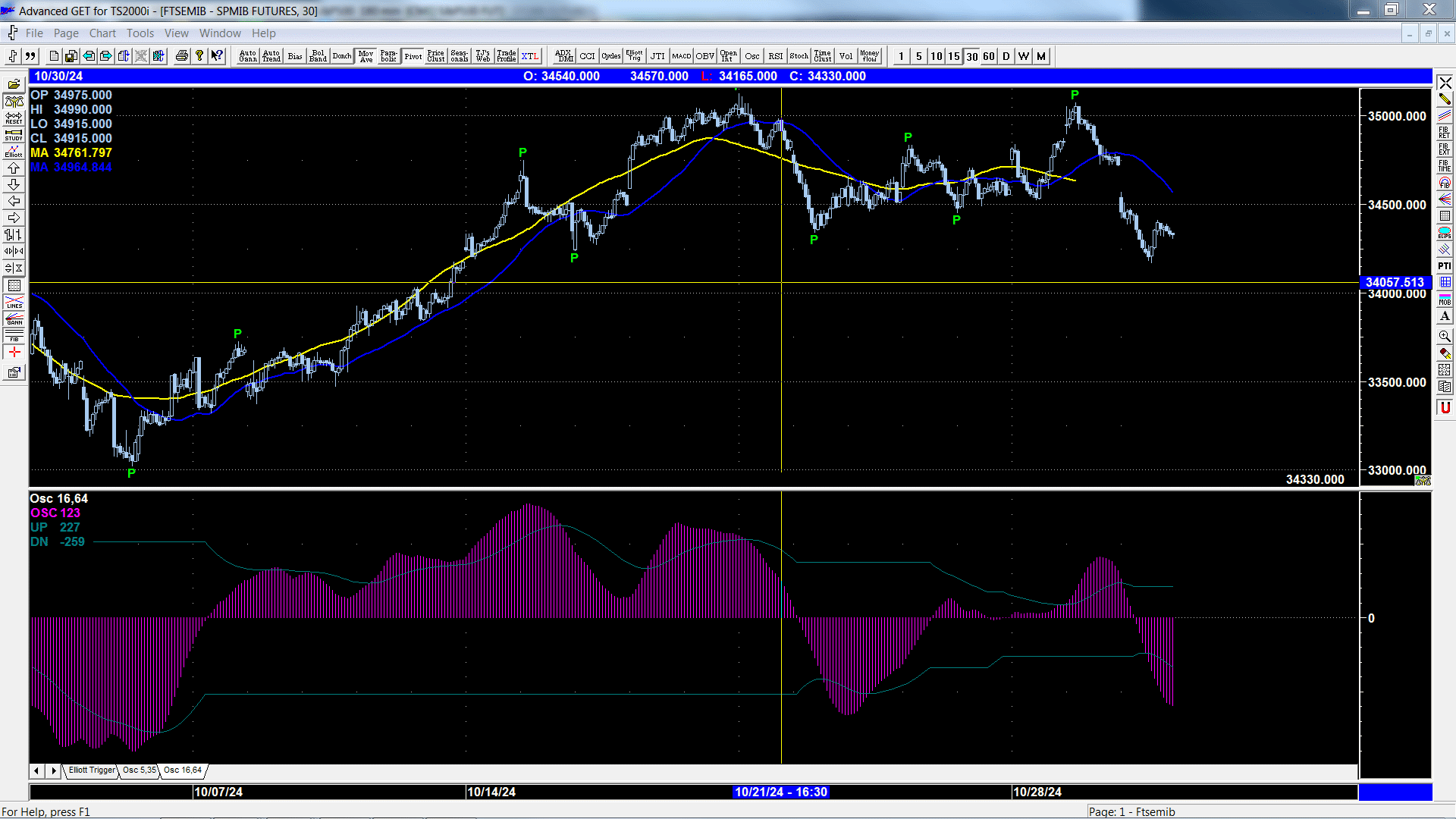Click the yellow question mark Help icon

click(x=199, y=56)
